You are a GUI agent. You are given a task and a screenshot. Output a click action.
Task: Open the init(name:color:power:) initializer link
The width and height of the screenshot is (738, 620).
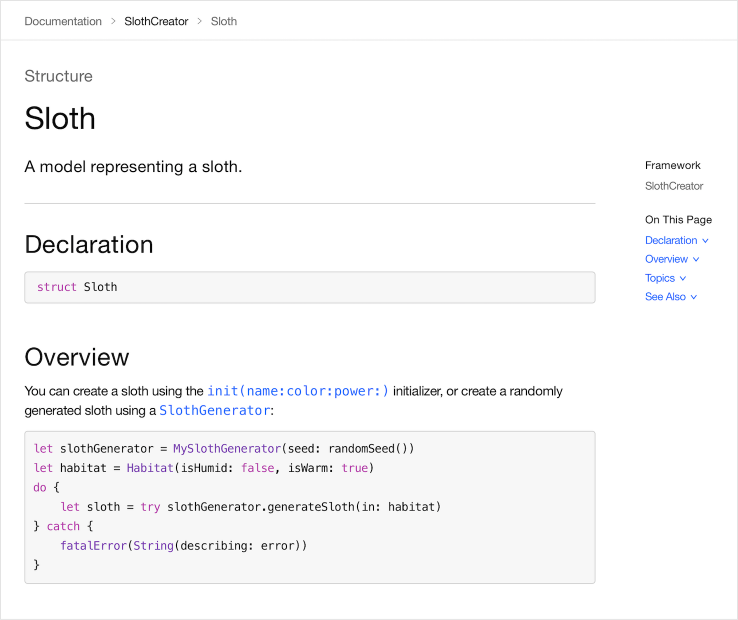tap(298, 391)
